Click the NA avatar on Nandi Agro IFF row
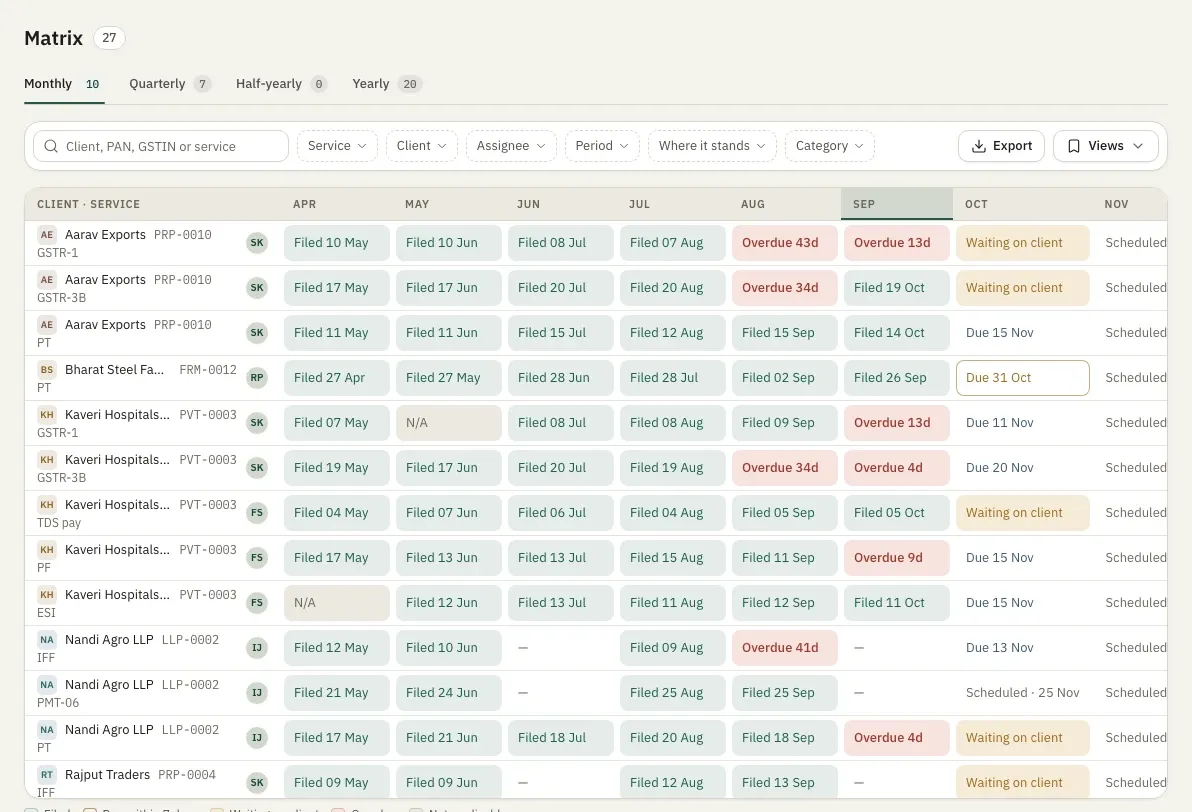Screen dimensions: 1192x812 tap(47, 639)
